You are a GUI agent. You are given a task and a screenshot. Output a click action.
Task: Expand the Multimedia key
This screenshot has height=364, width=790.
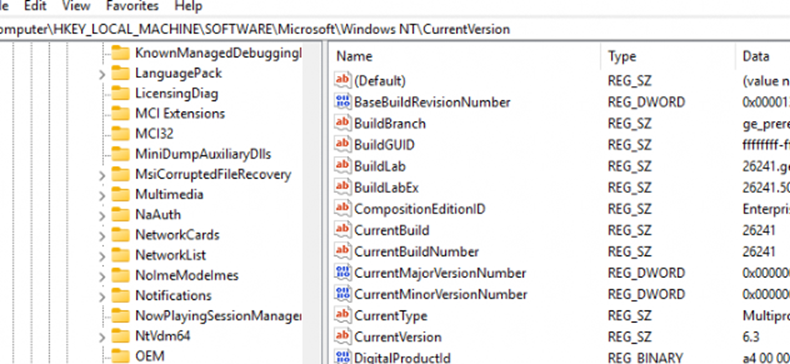tap(102, 196)
